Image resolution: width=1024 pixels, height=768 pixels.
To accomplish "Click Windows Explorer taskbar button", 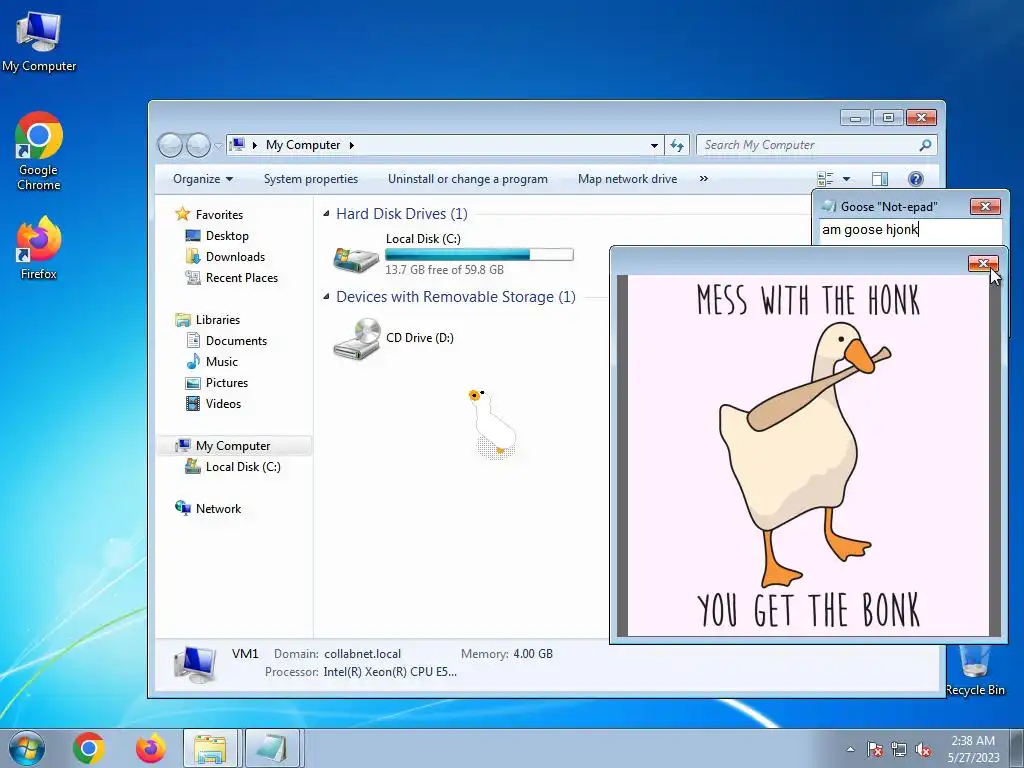I will [210, 748].
